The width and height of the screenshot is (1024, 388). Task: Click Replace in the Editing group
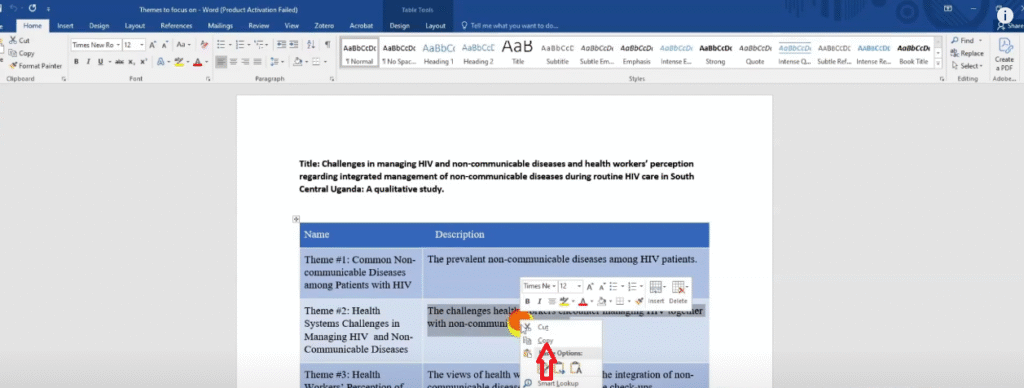968,54
